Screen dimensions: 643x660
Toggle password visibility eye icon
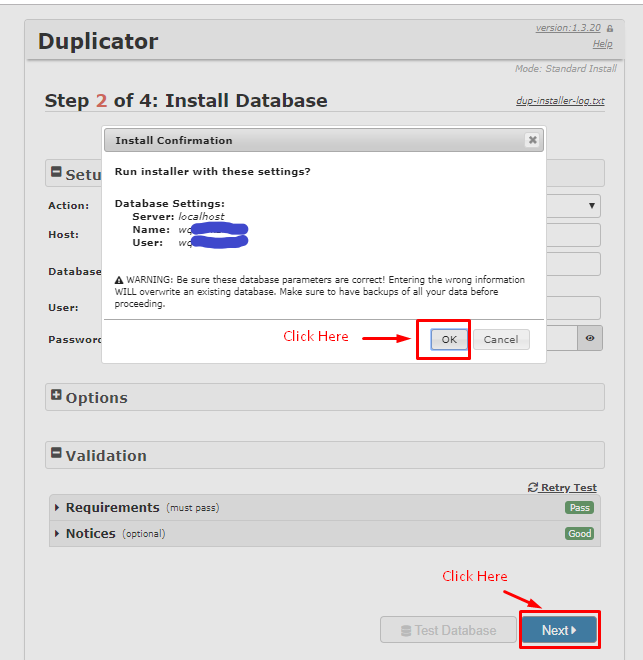point(590,338)
